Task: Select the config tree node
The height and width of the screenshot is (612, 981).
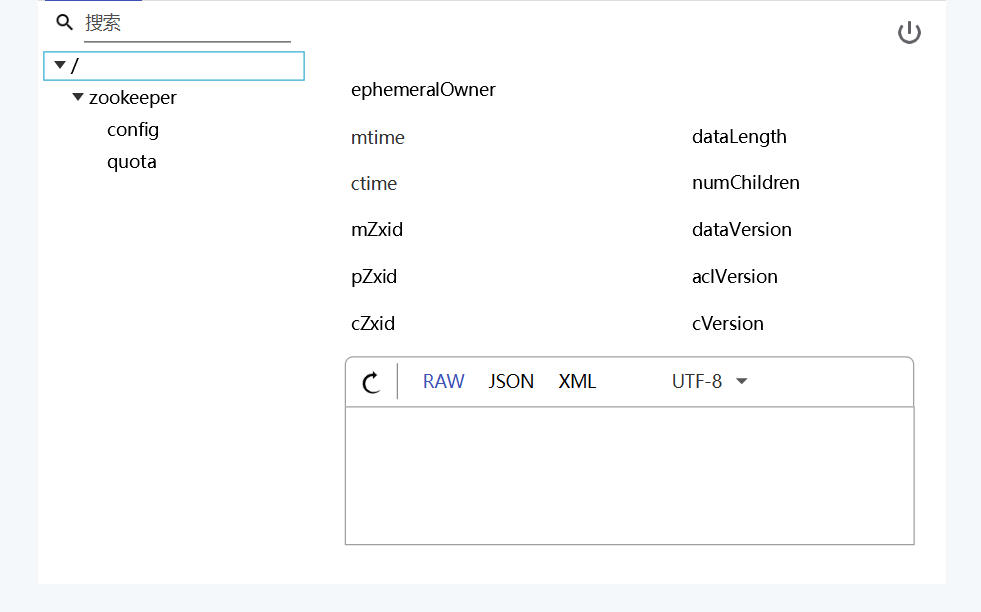Action: click(x=133, y=129)
